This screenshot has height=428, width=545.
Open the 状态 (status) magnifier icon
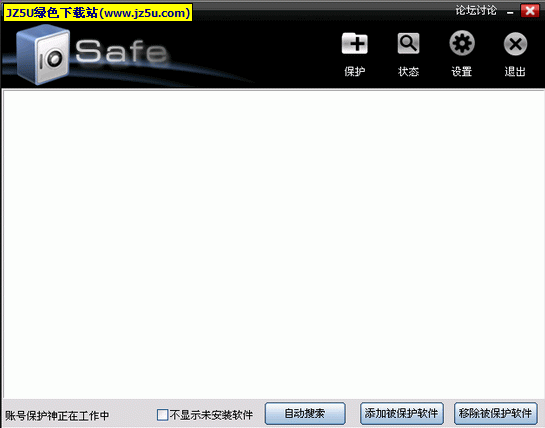[408, 44]
